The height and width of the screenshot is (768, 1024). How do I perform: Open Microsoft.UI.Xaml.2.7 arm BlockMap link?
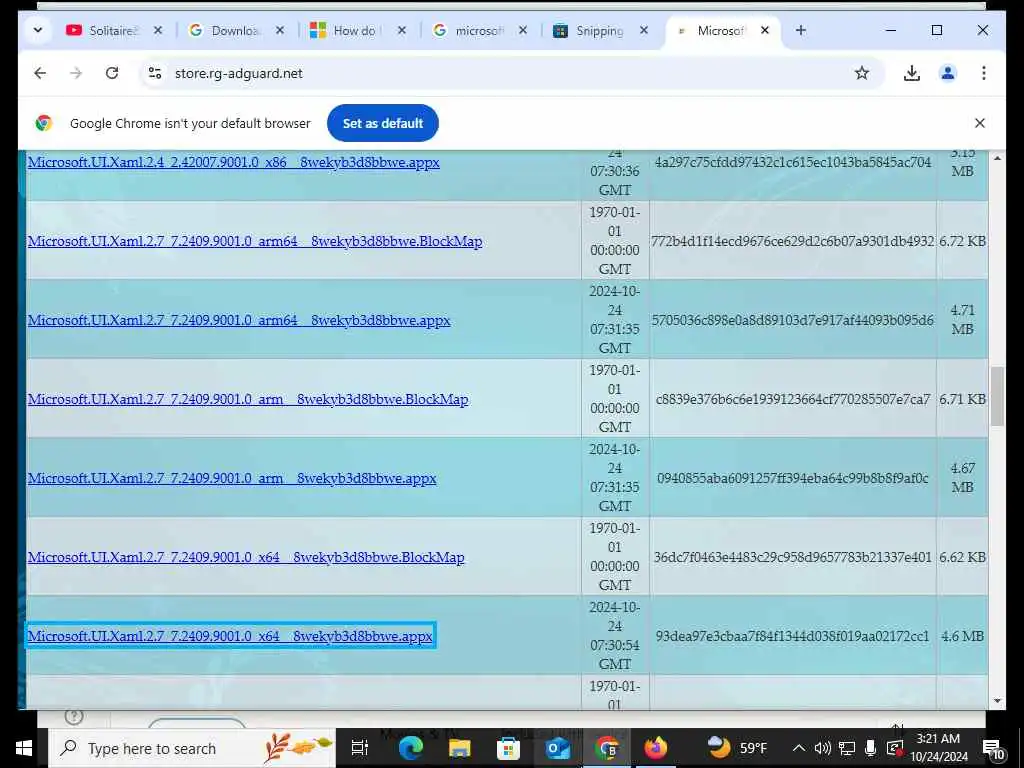[248, 399]
